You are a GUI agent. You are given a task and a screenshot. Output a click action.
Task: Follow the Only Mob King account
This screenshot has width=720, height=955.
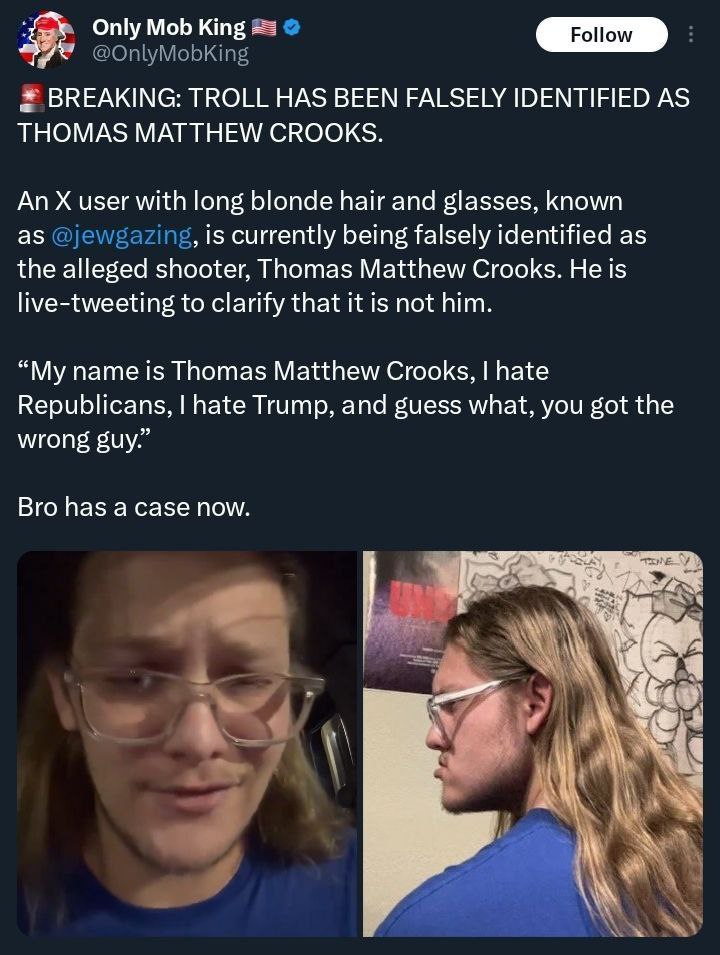coord(601,35)
